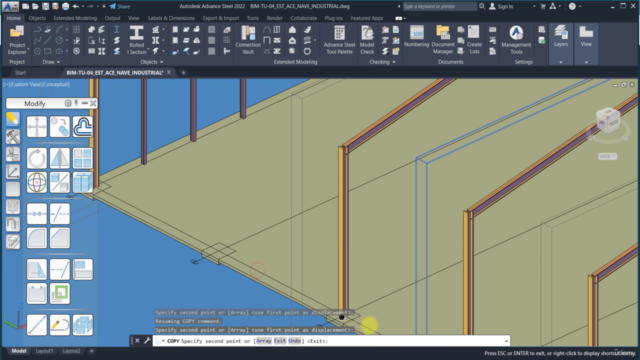
Task: Click the Share button in title bar
Action: click(x=120, y=7)
